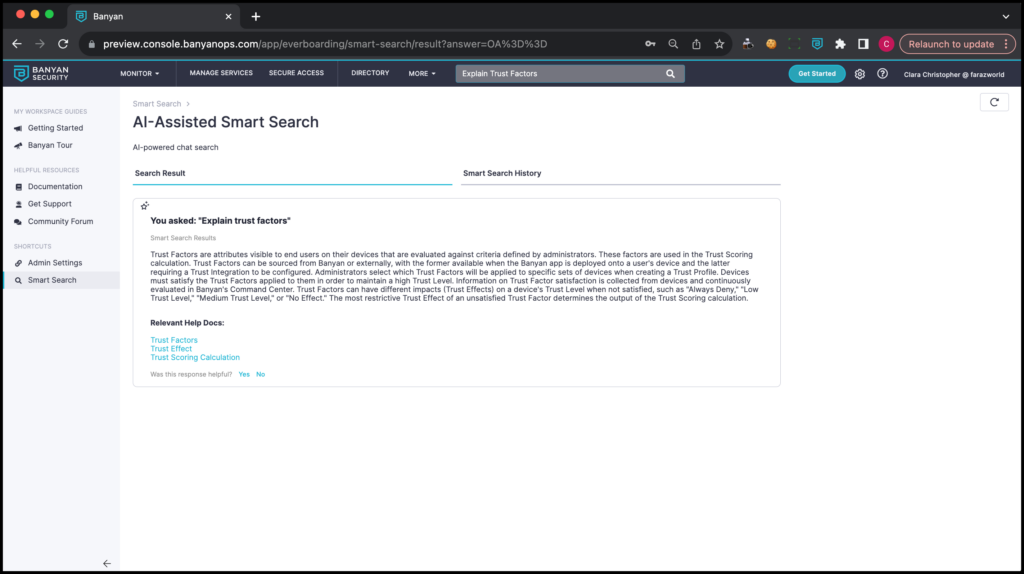This screenshot has height=574, width=1024.
Task: Click the browser back arrow
Action: (17, 44)
